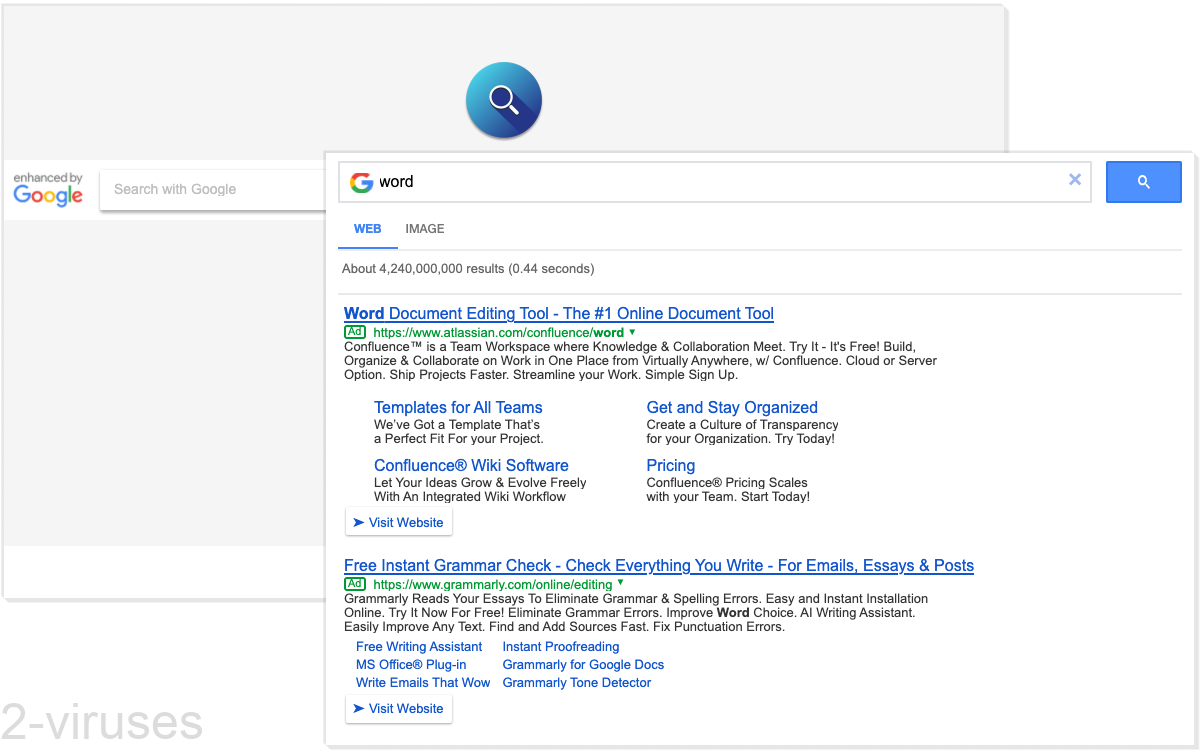Open the 'Free Instant Grammar Check' result
This screenshot has height=750, width=1200.
(x=658, y=565)
